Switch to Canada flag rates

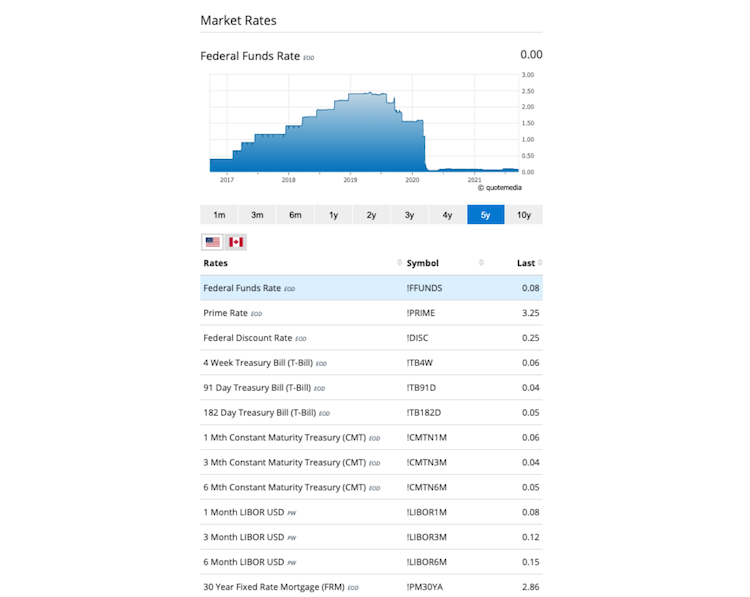(x=236, y=242)
